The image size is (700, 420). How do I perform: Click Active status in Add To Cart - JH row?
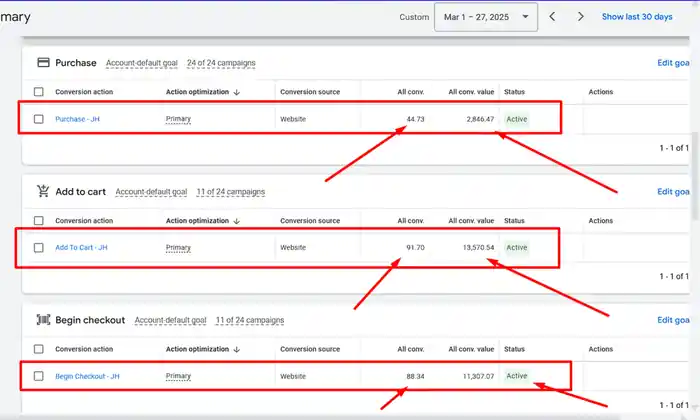point(517,248)
